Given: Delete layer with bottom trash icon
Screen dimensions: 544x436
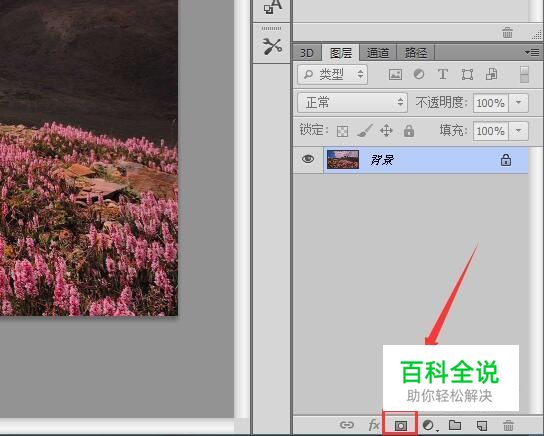Looking at the screenshot, I should 508,425.
